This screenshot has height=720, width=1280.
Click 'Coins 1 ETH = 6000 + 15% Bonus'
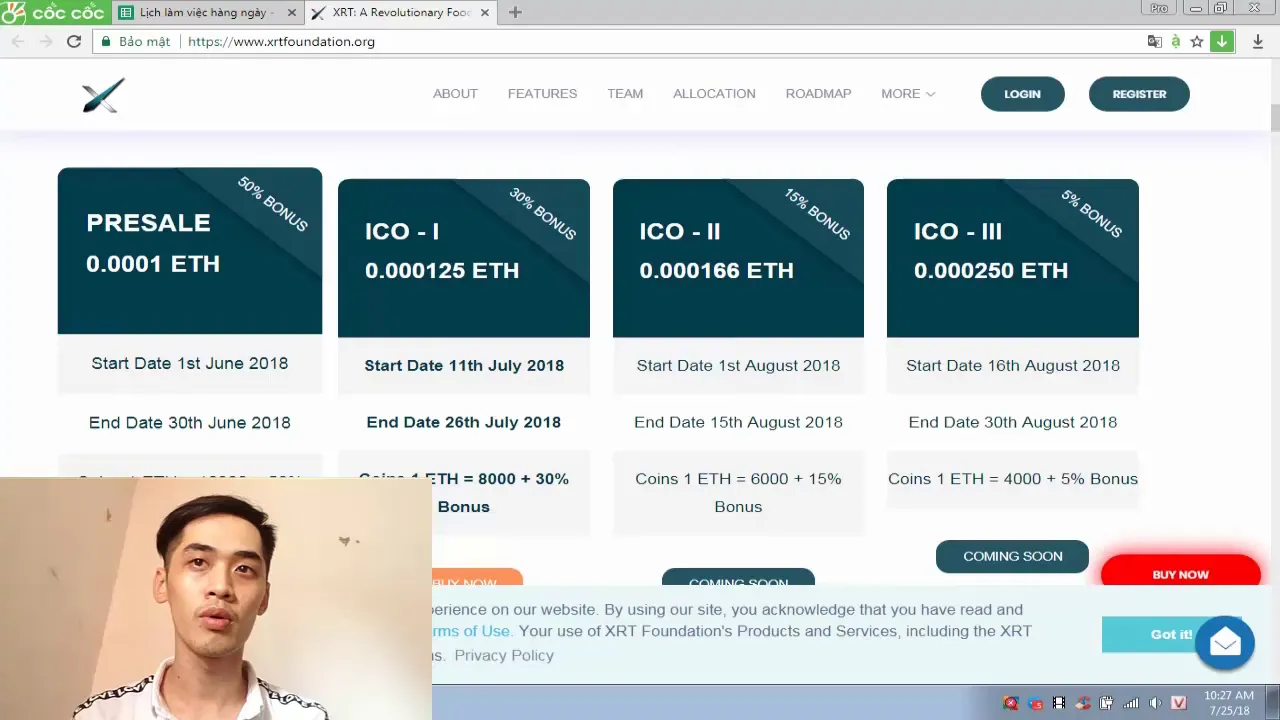tap(738, 493)
